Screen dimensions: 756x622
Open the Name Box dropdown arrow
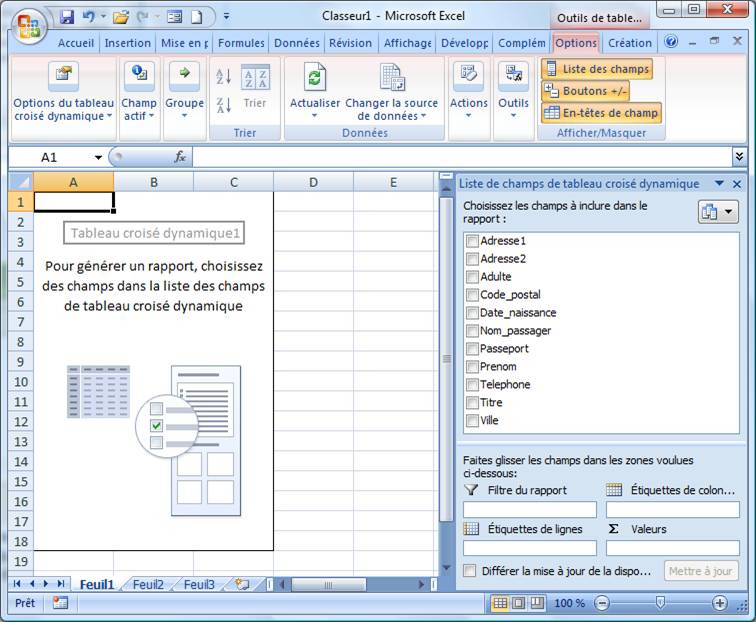[98, 157]
